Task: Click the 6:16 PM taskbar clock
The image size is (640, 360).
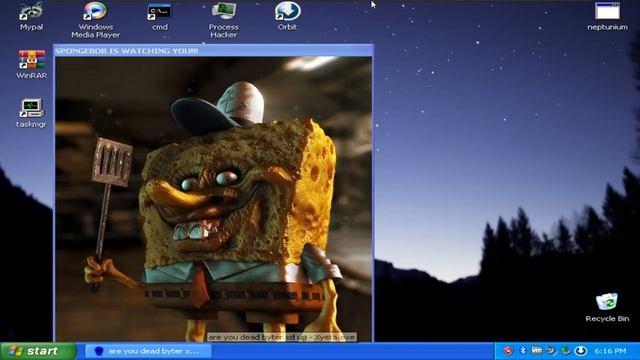Action: click(x=610, y=351)
